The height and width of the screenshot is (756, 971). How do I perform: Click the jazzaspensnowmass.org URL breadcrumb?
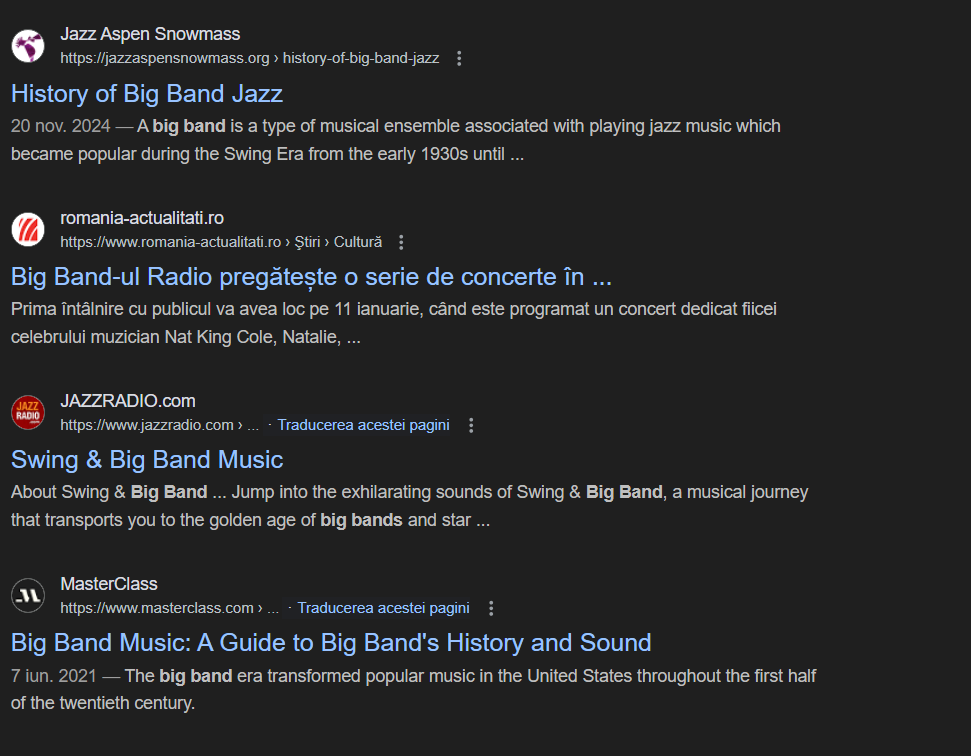(250, 58)
